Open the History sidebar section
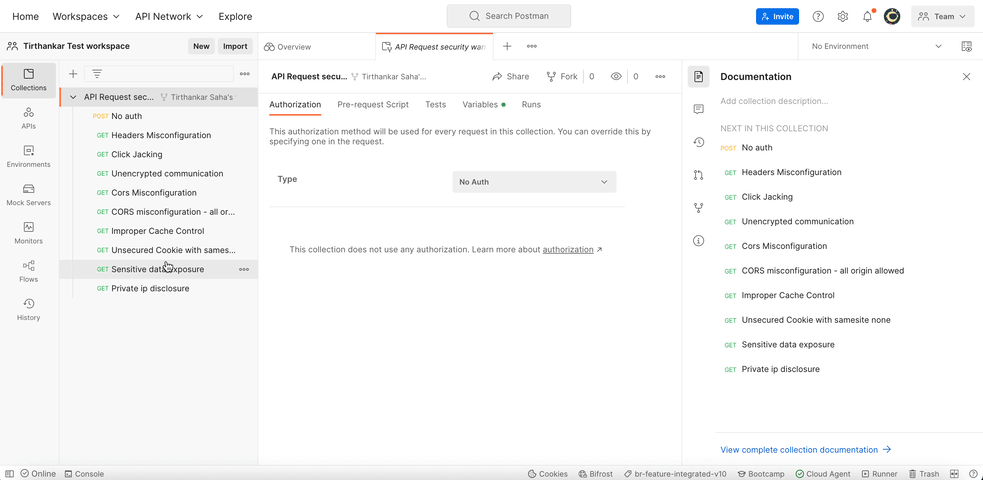The image size is (983, 480). click(28, 309)
